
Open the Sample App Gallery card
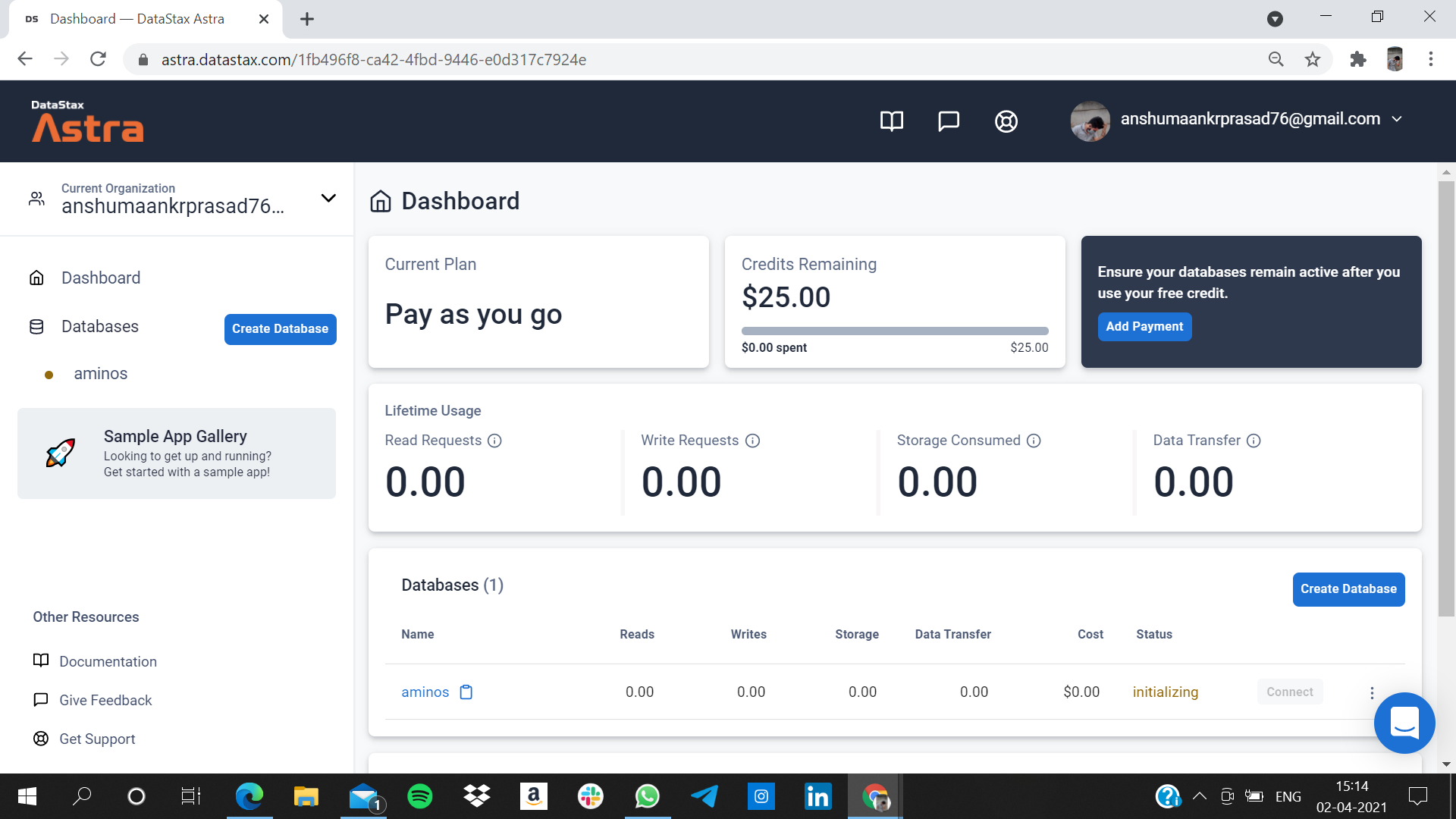[176, 453]
